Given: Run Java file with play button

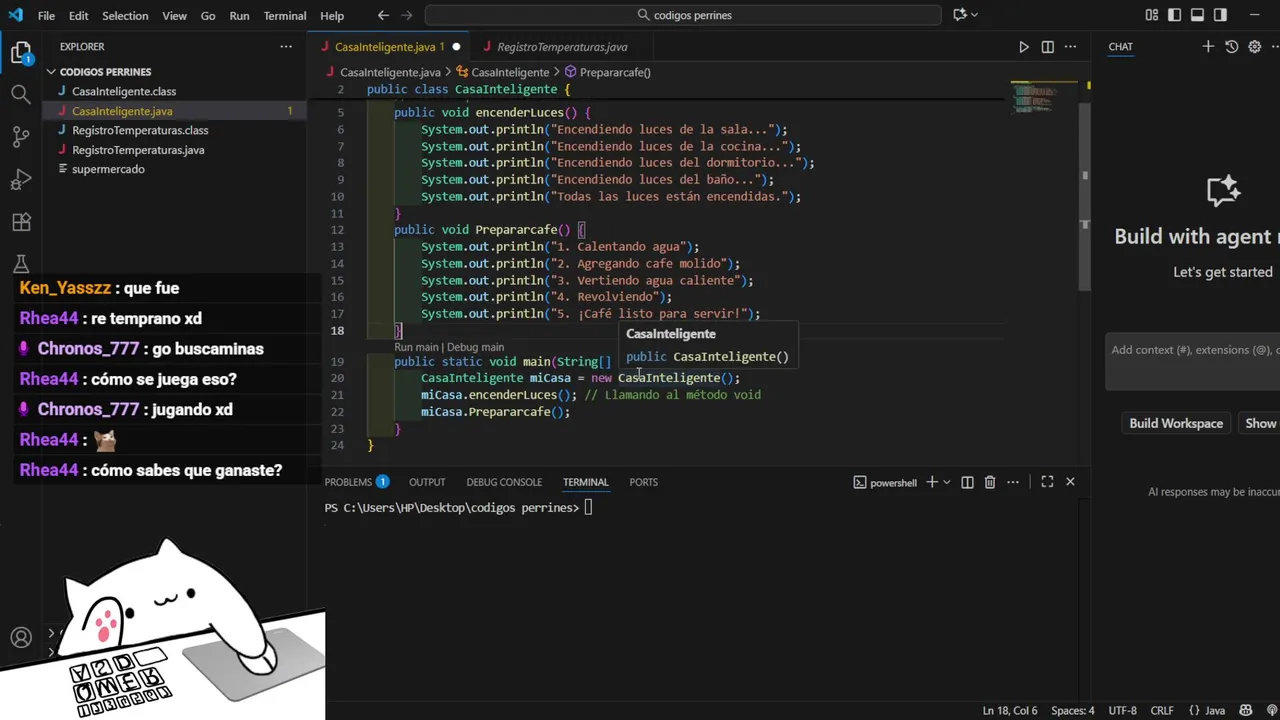Looking at the screenshot, I should [x=1023, y=47].
